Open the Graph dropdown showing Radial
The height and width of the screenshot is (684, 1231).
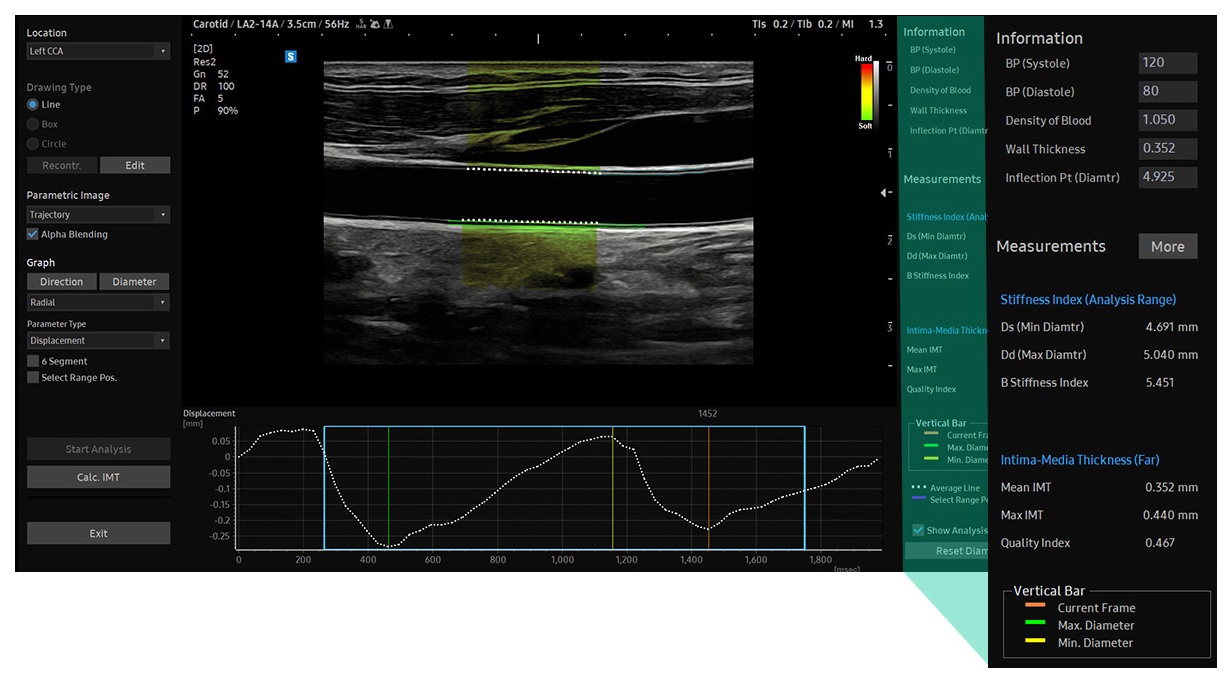click(98, 302)
